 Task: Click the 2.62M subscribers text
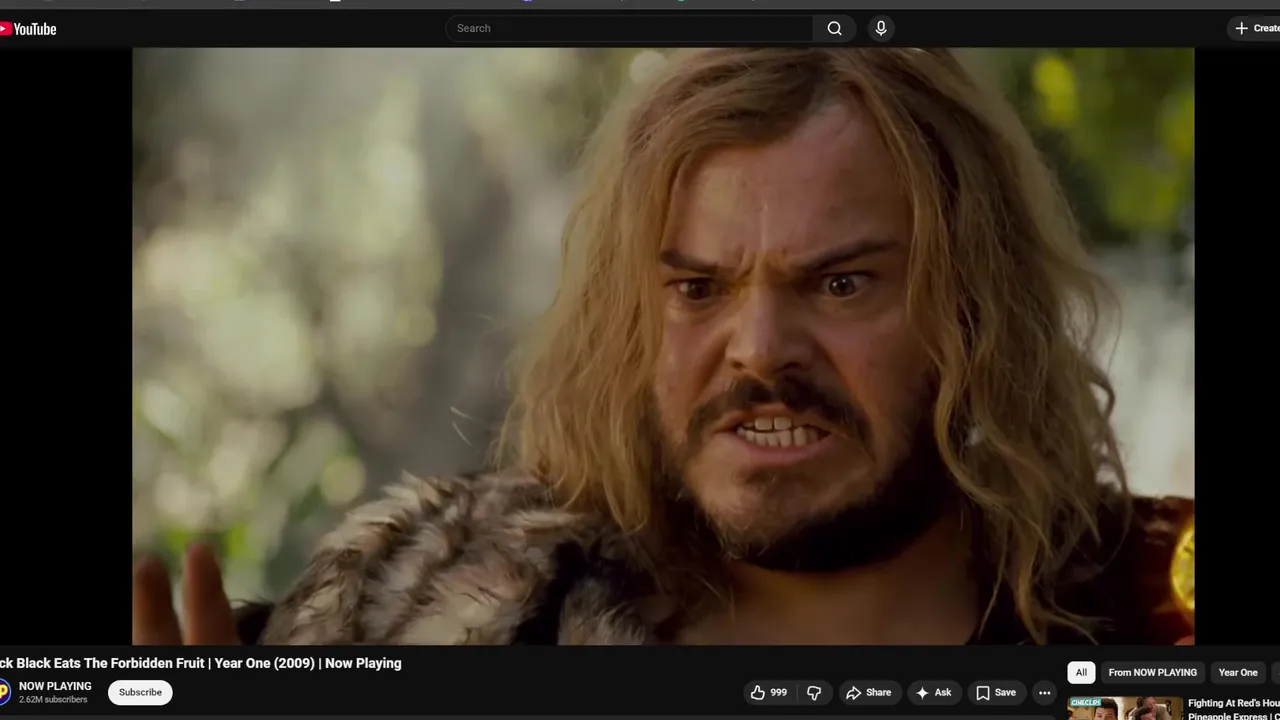point(53,699)
